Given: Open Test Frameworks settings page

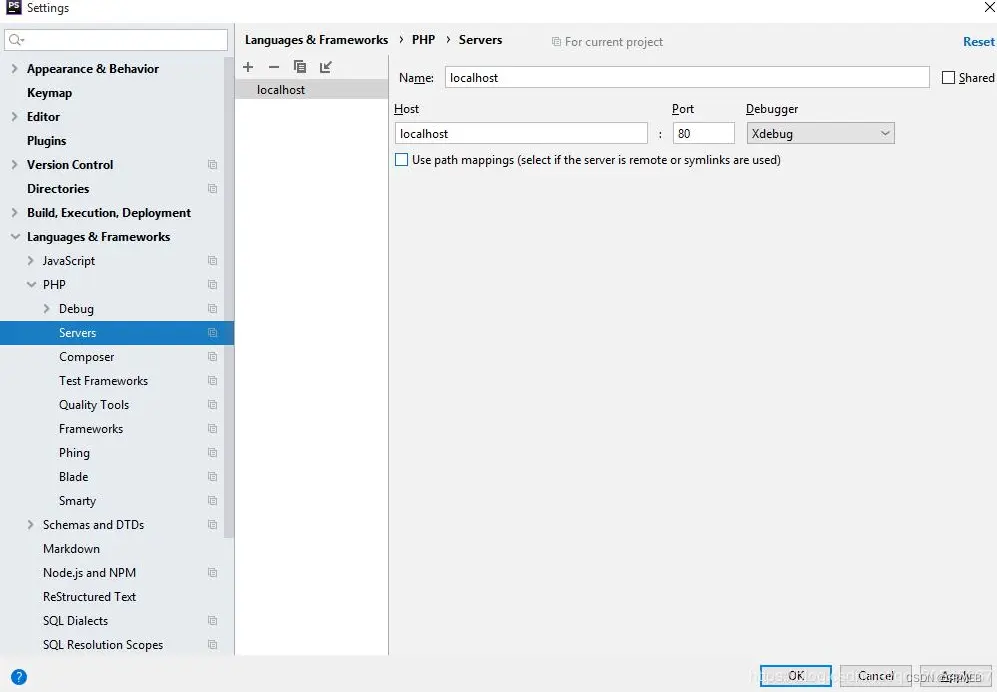Looking at the screenshot, I should [104, 381].
